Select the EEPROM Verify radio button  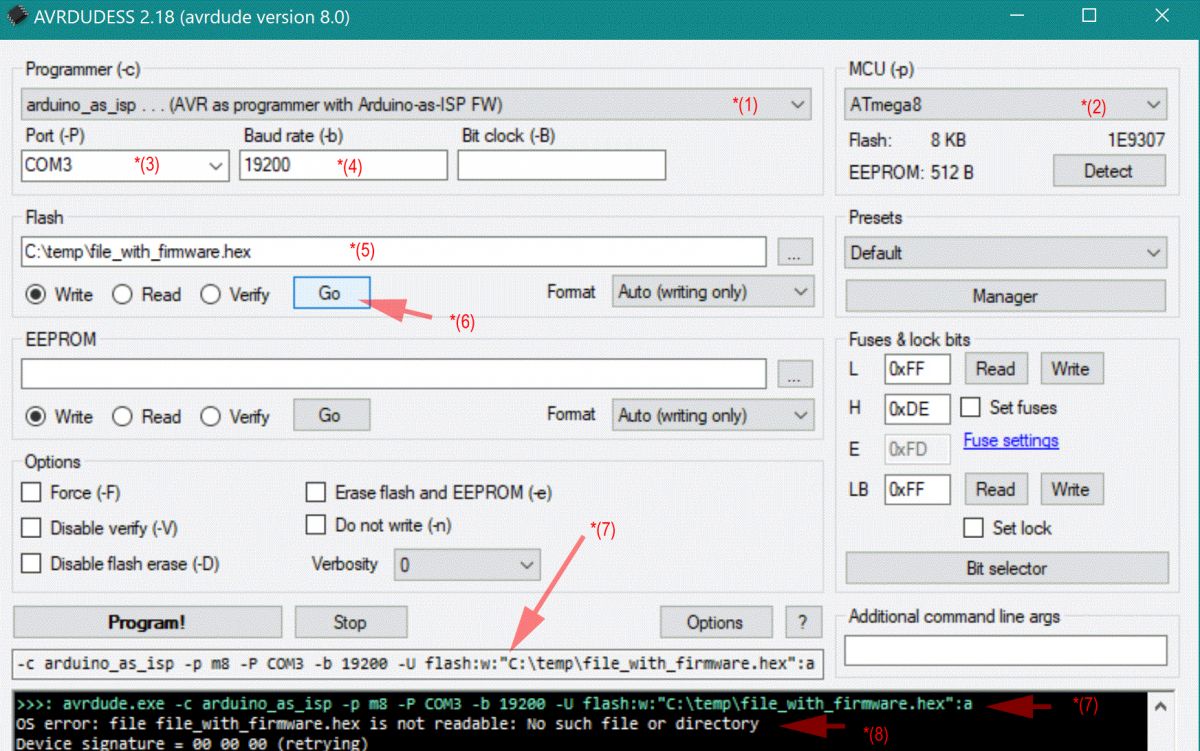click(x=210, y=416)
